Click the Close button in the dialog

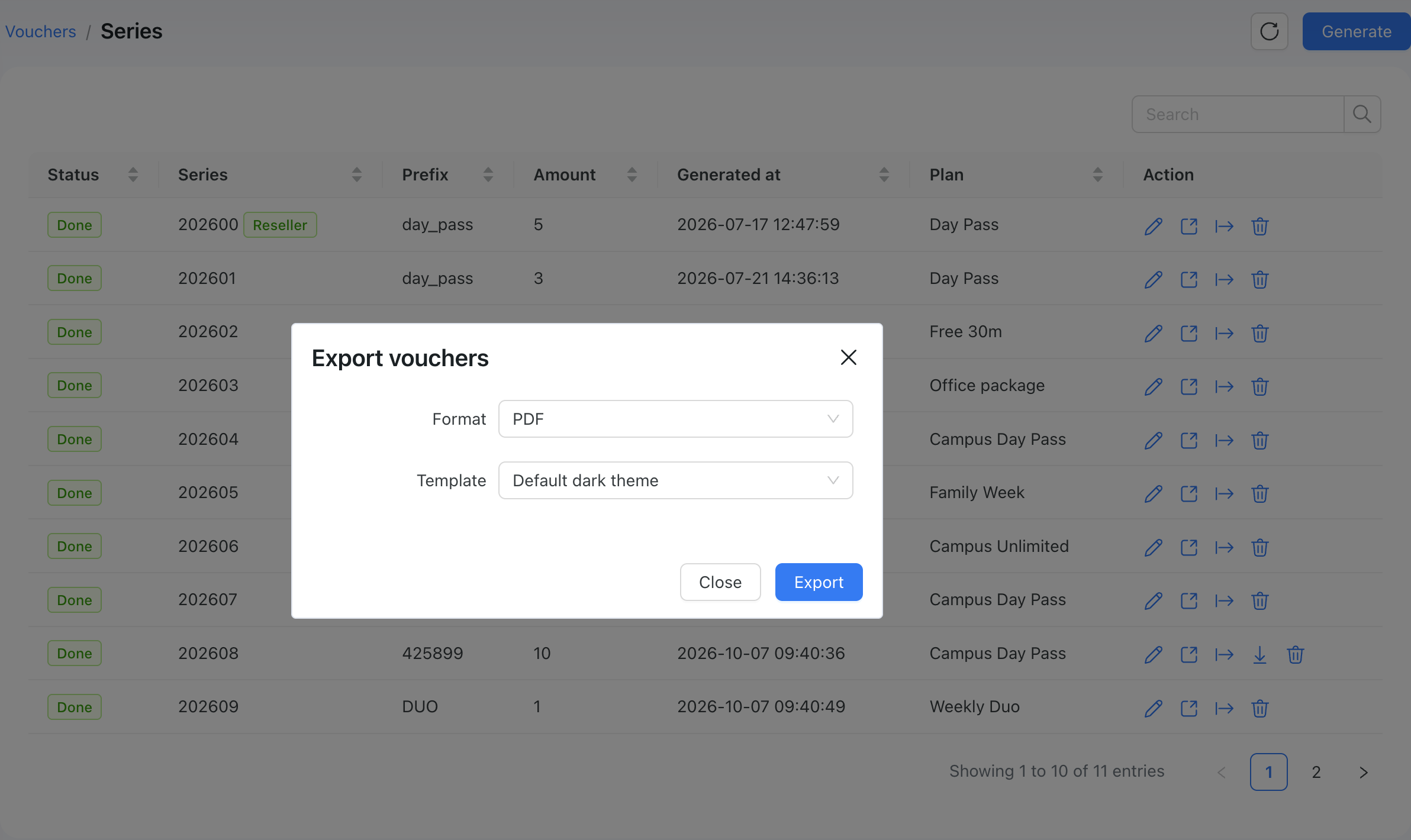pos(720,582)
